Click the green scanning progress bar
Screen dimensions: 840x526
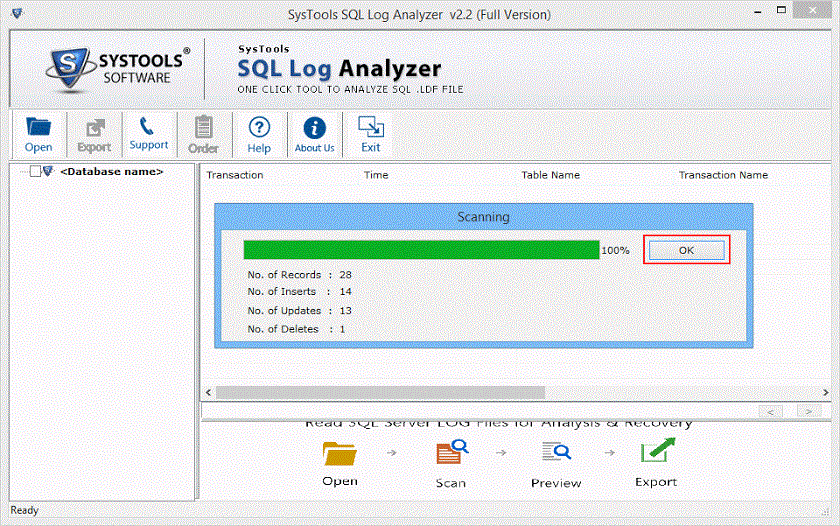[x=421, y=250]
